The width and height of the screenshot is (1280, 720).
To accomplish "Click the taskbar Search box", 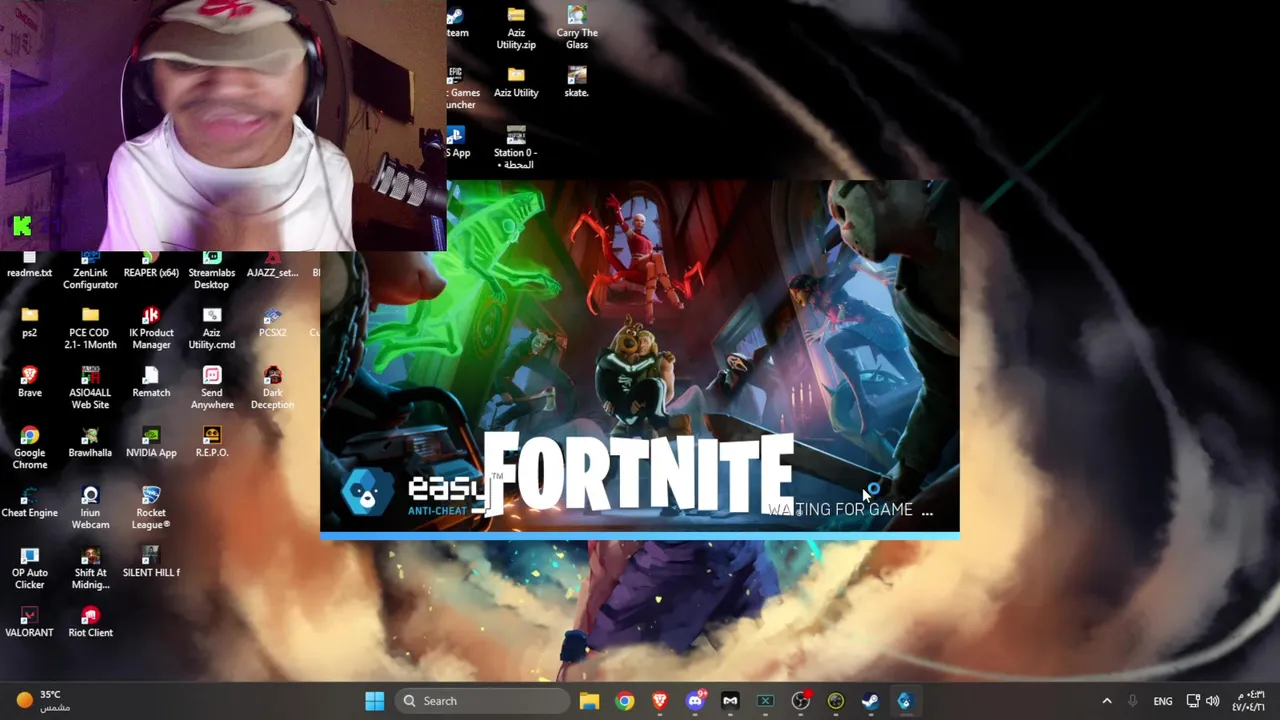I will (483, 701).
